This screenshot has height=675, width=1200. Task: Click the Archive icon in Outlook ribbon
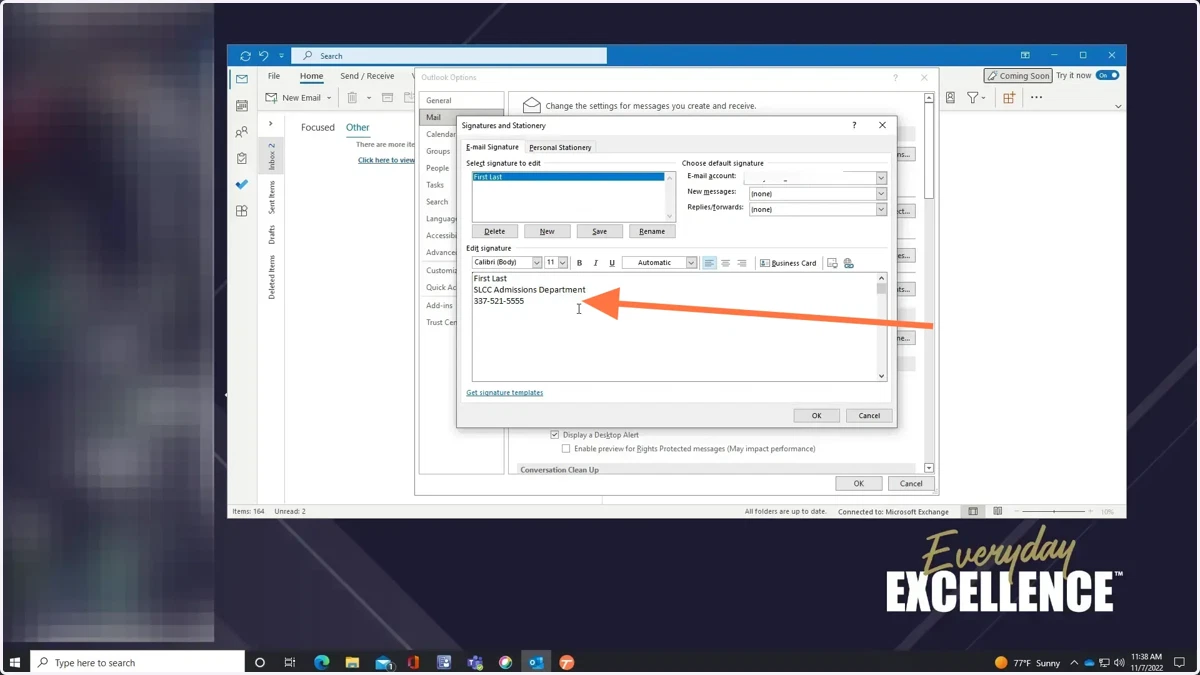coord(387,98)
